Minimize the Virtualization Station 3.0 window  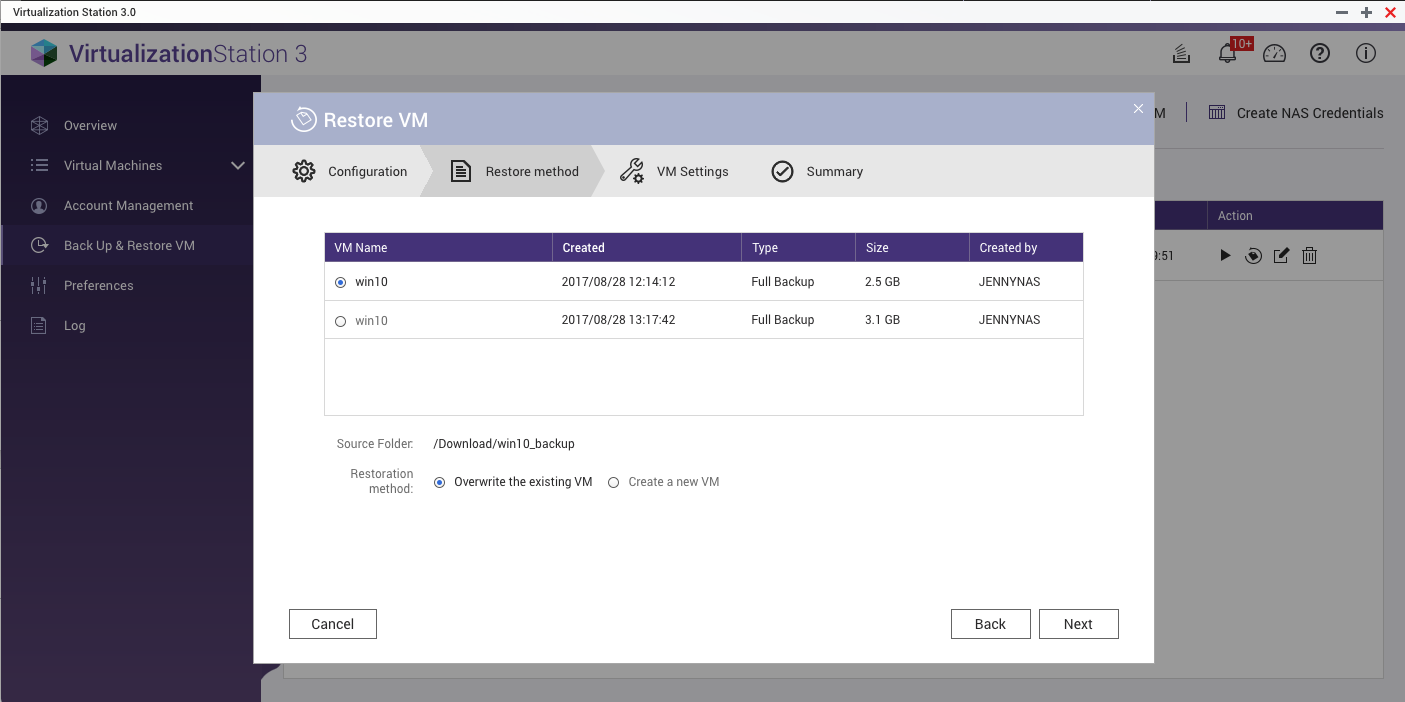tap(1343, 12)
